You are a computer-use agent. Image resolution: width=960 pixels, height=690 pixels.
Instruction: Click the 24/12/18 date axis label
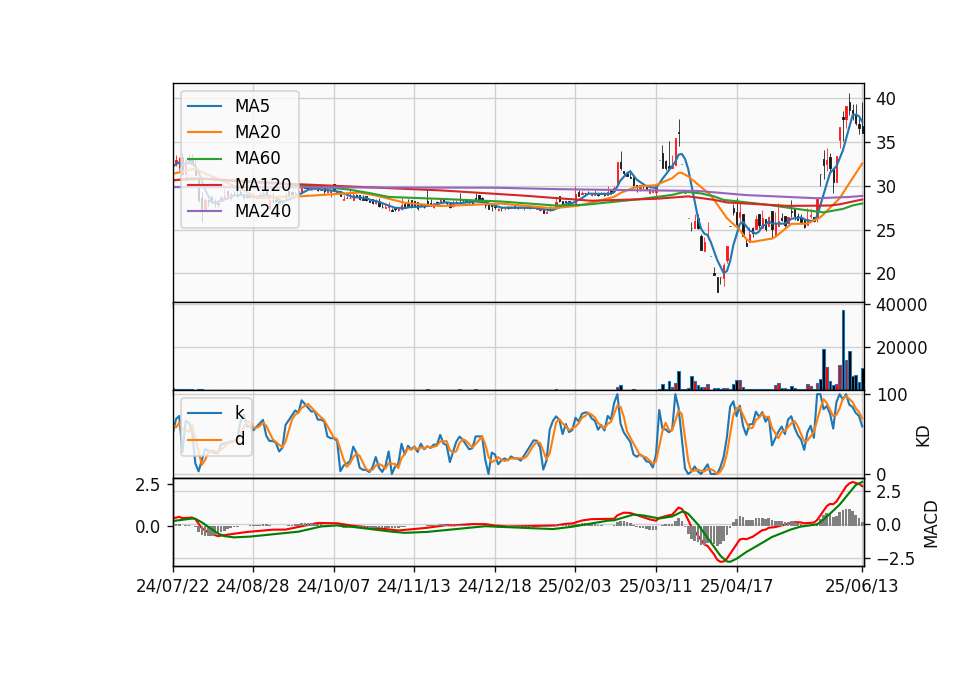point(495,586)
